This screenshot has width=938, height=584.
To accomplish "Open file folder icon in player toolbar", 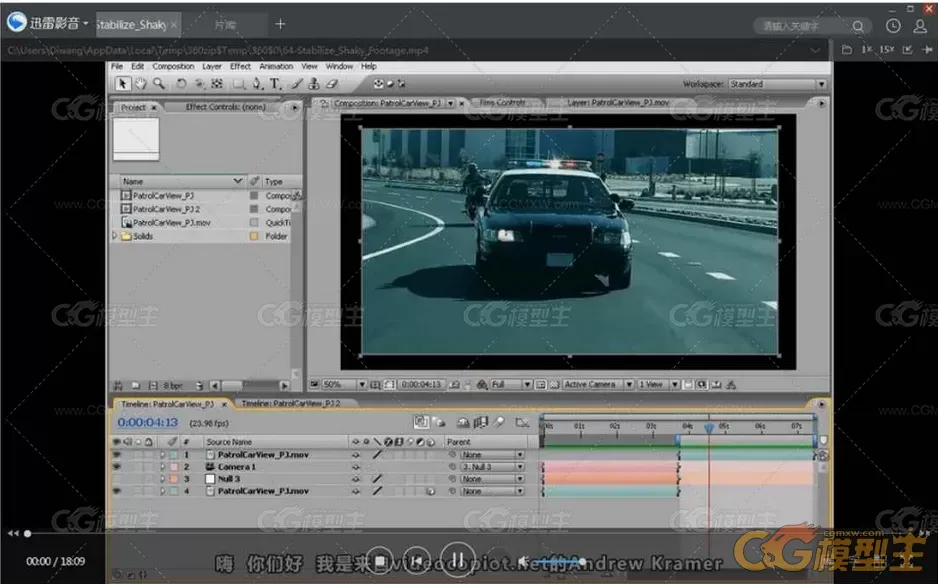I will click(x=846, y=50).
